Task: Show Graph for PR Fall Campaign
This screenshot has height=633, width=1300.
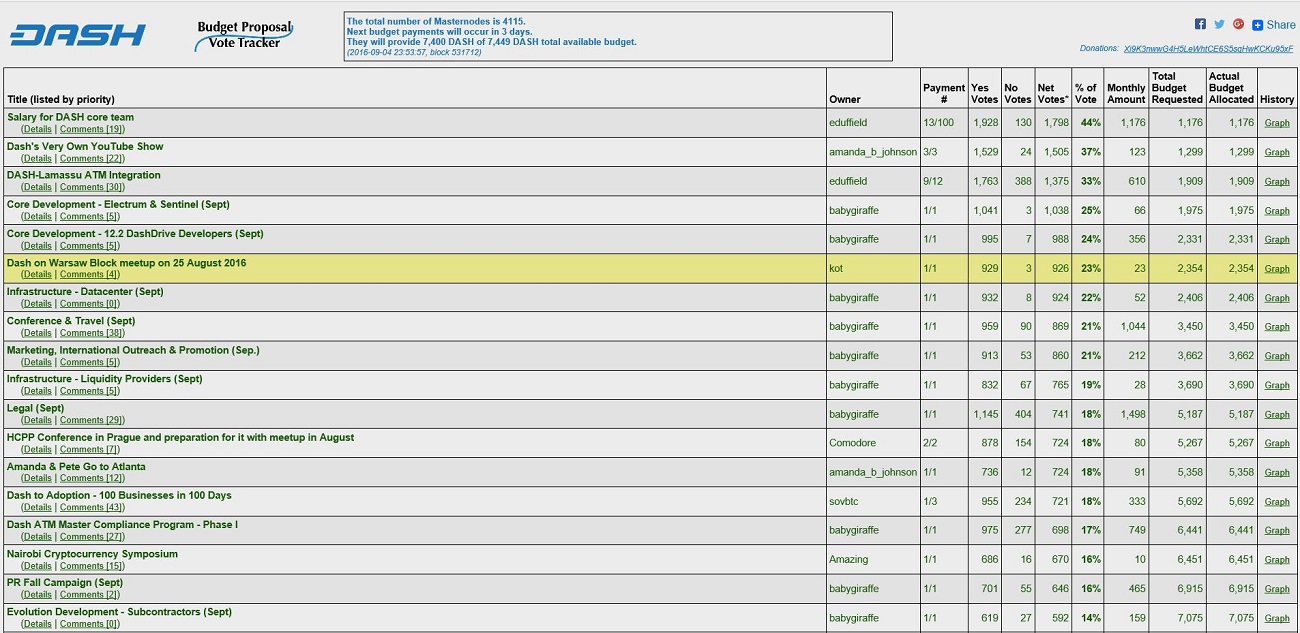Action: click(1277, 589)
